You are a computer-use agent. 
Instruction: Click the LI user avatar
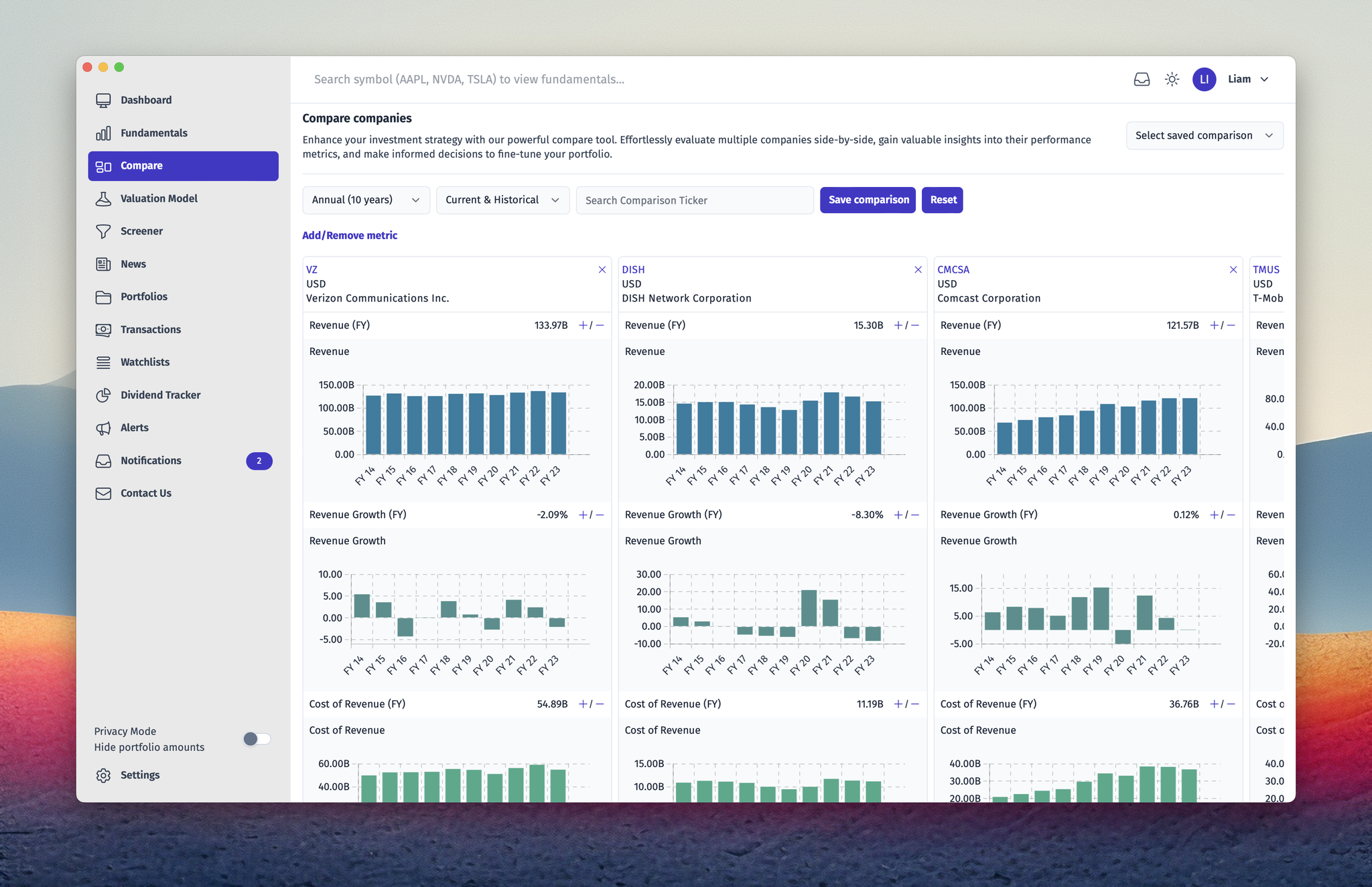point(1204,80)
